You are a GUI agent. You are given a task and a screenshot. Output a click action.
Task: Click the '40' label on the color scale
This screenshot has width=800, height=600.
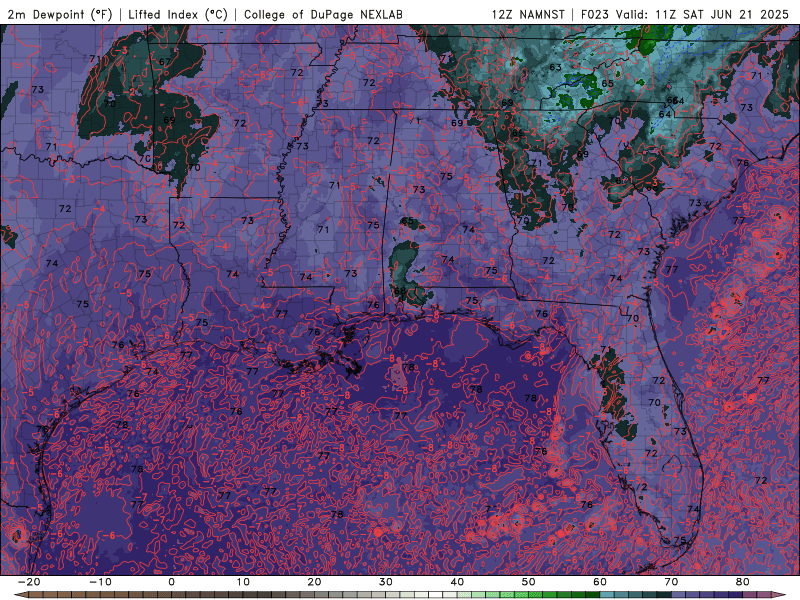tap(457, 582)
